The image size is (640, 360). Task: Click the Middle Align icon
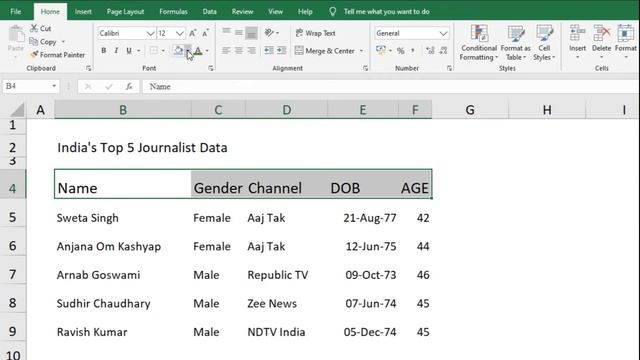(239, 32)
